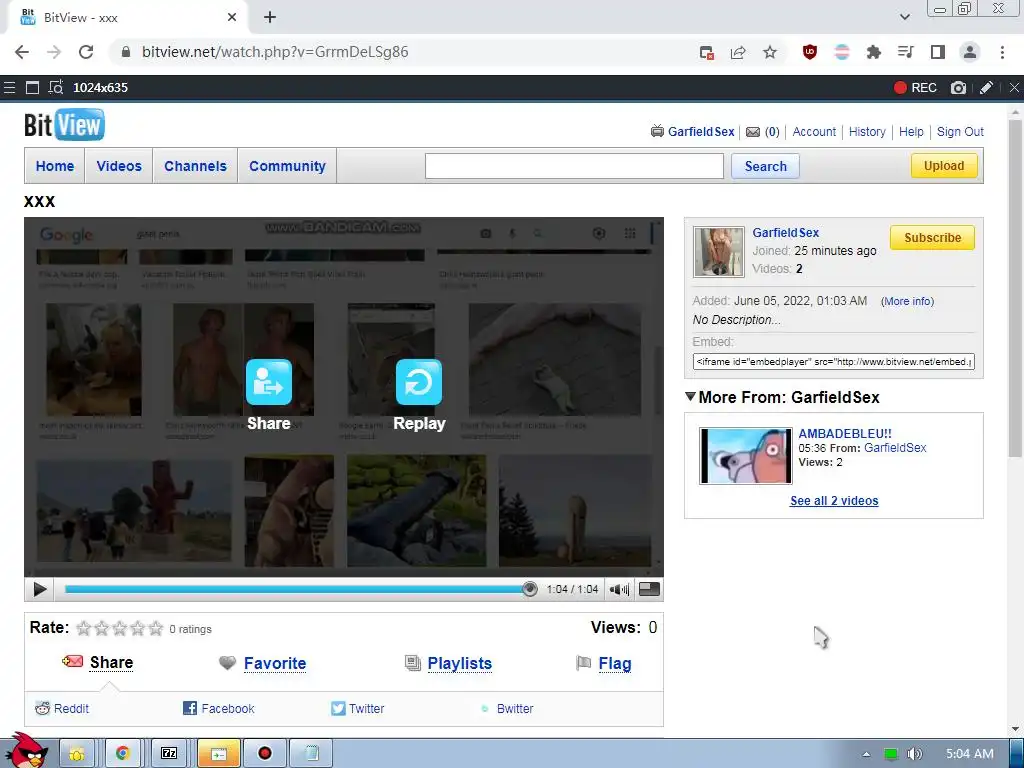The height and width of the screenshot is (768, 1024).
Task: Click the recorder find-window magnifier icon
Action: (56, 88)
